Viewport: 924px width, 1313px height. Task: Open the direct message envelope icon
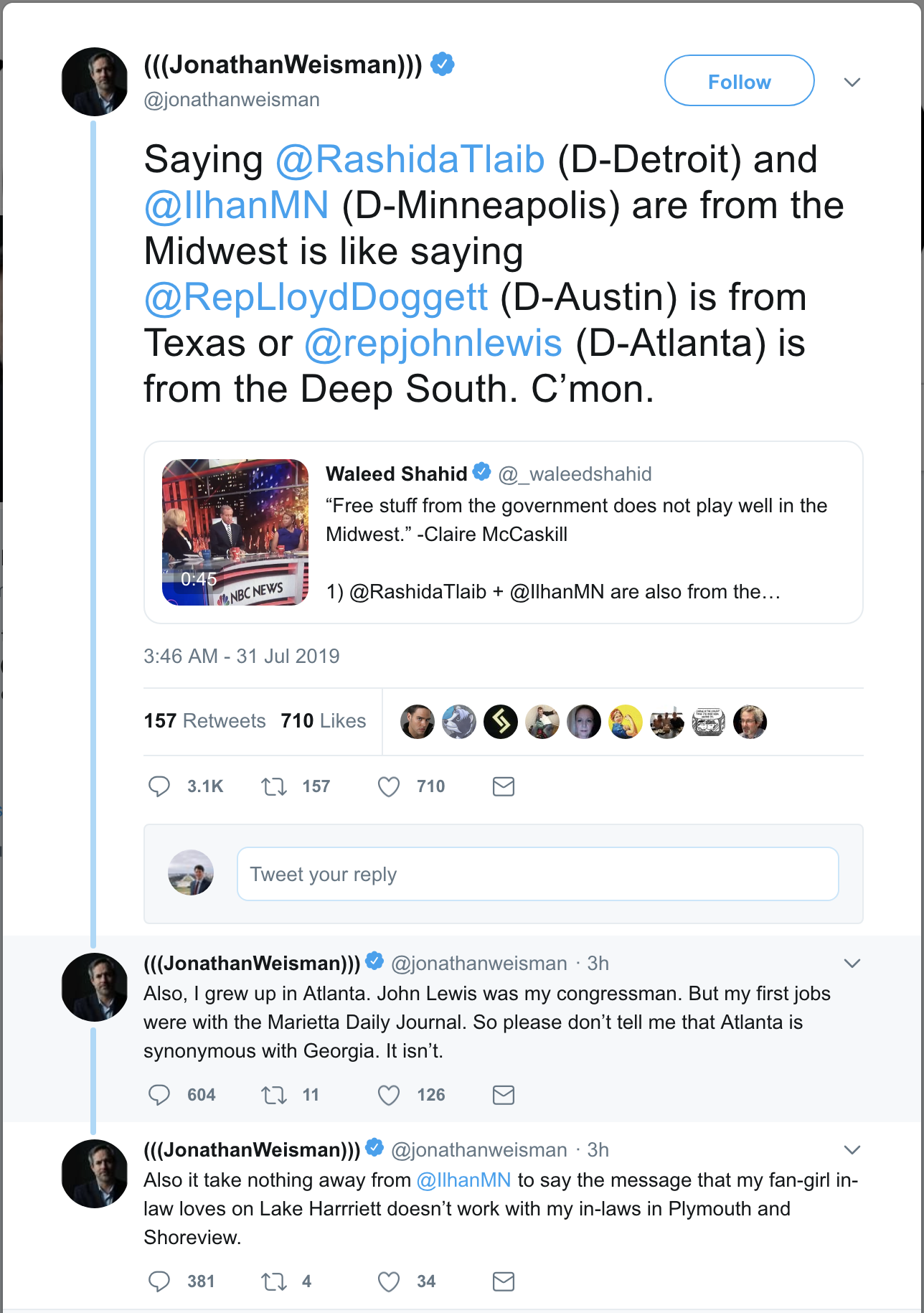pos(503,786)
